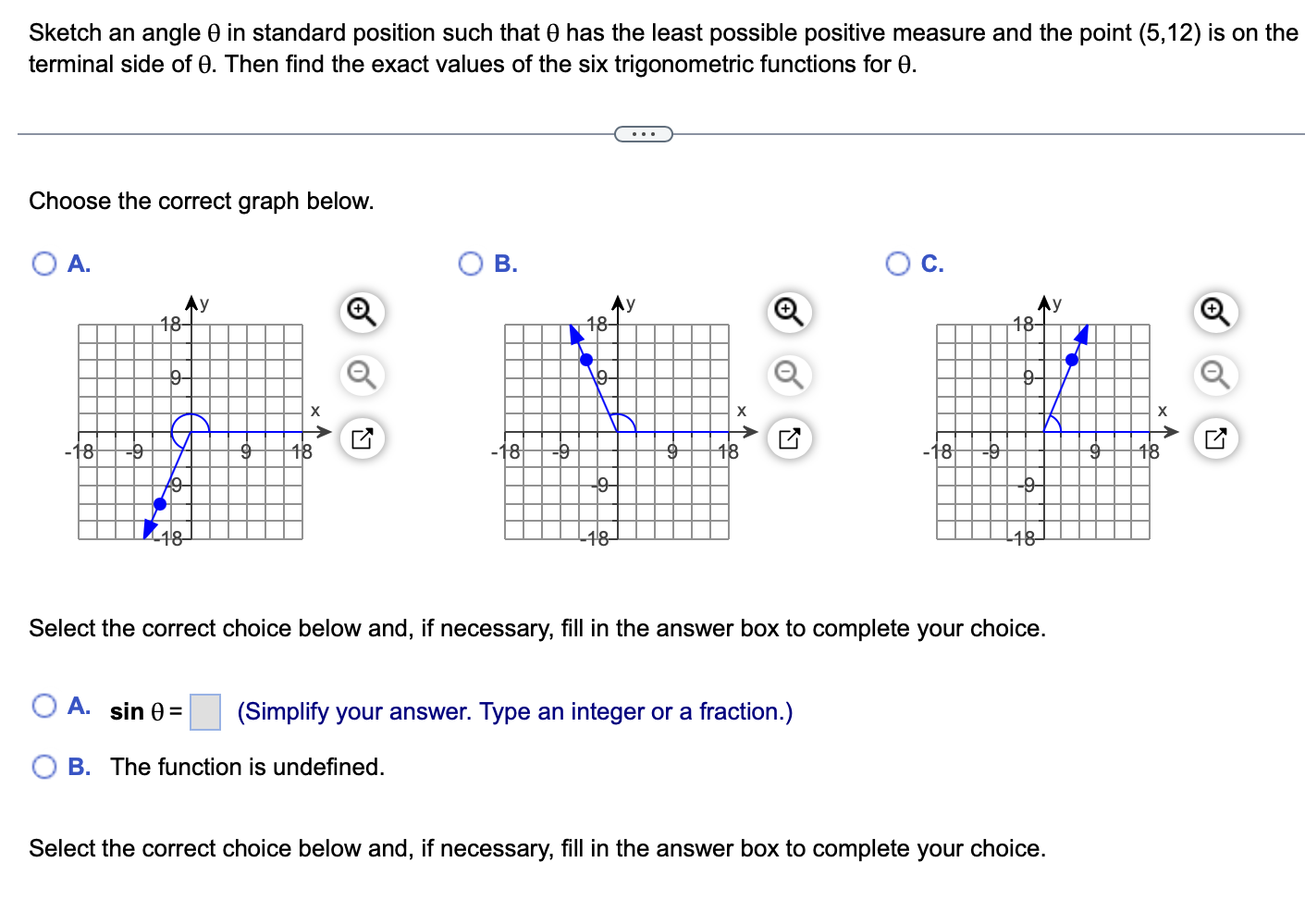Image resolution: width=1305 pixels, height=924 pixels.
Task: Click the plotted point on graph C
Action: [x=1071, y=361]
